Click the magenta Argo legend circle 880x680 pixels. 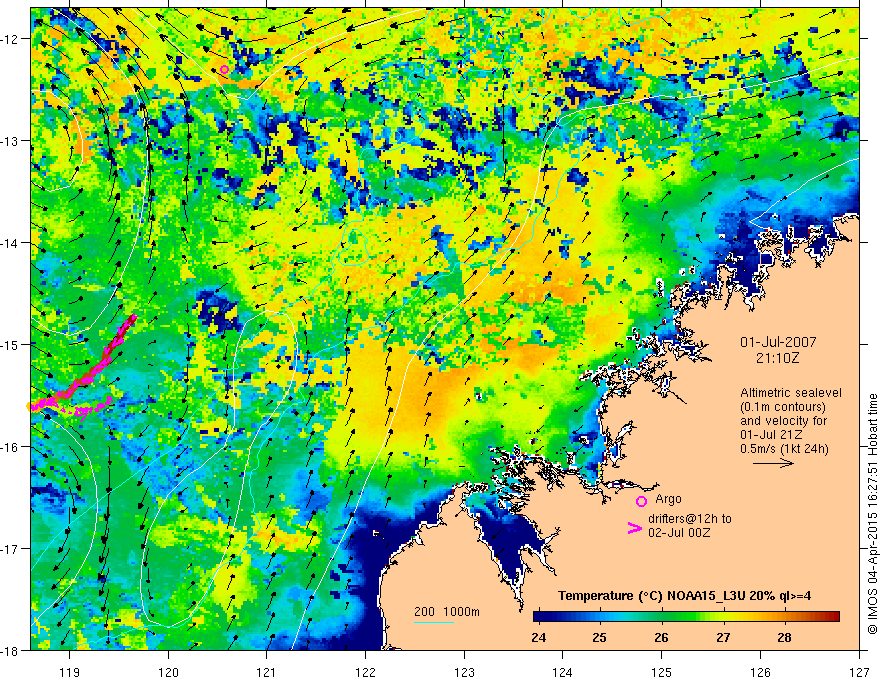tap(641, 501)
